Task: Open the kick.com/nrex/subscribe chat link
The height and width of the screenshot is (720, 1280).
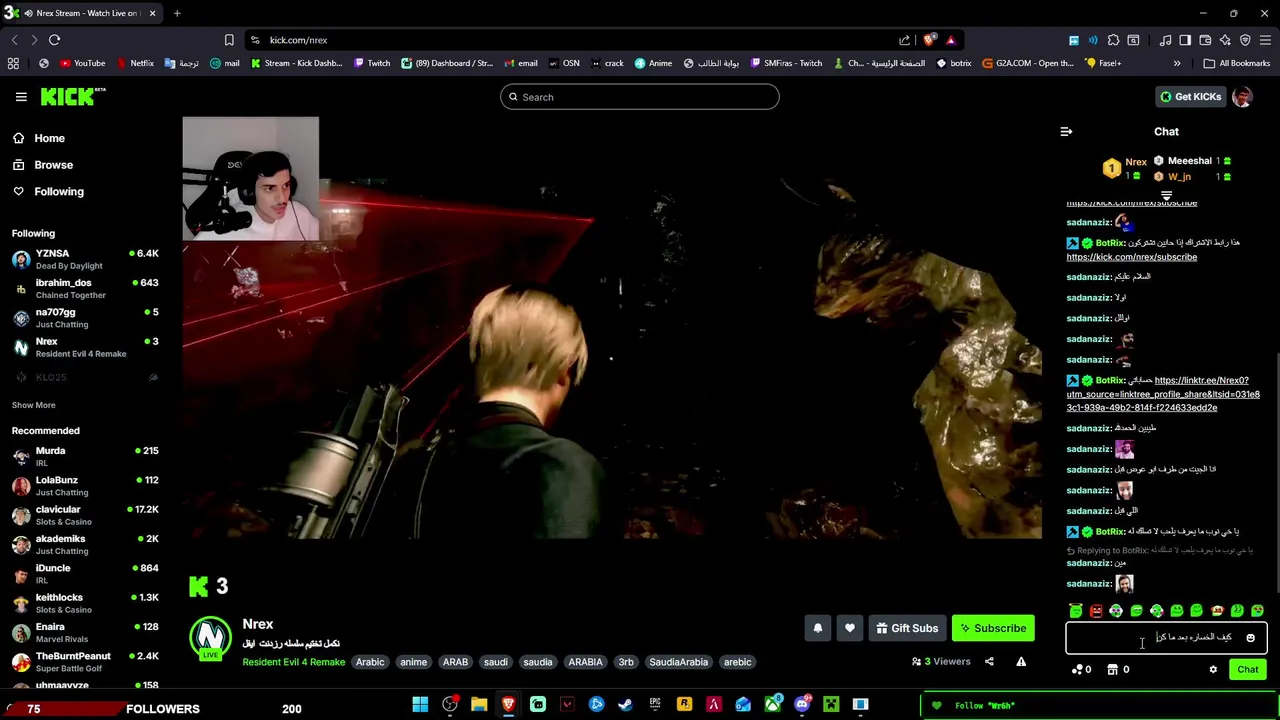Action: click(x=1131, y=257)
